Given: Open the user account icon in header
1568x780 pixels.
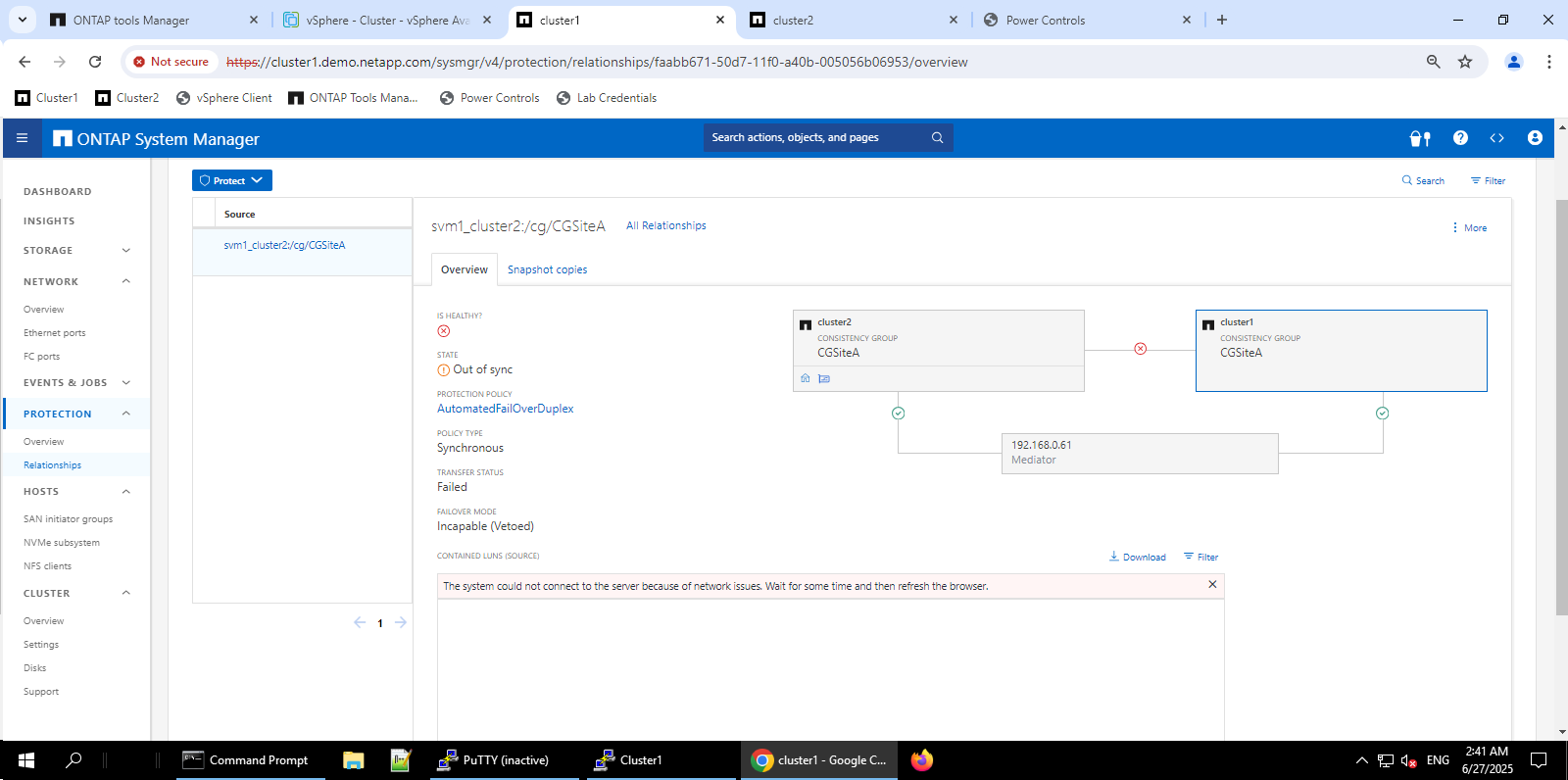Looking at the screenshot, I should click(1535, 138).
